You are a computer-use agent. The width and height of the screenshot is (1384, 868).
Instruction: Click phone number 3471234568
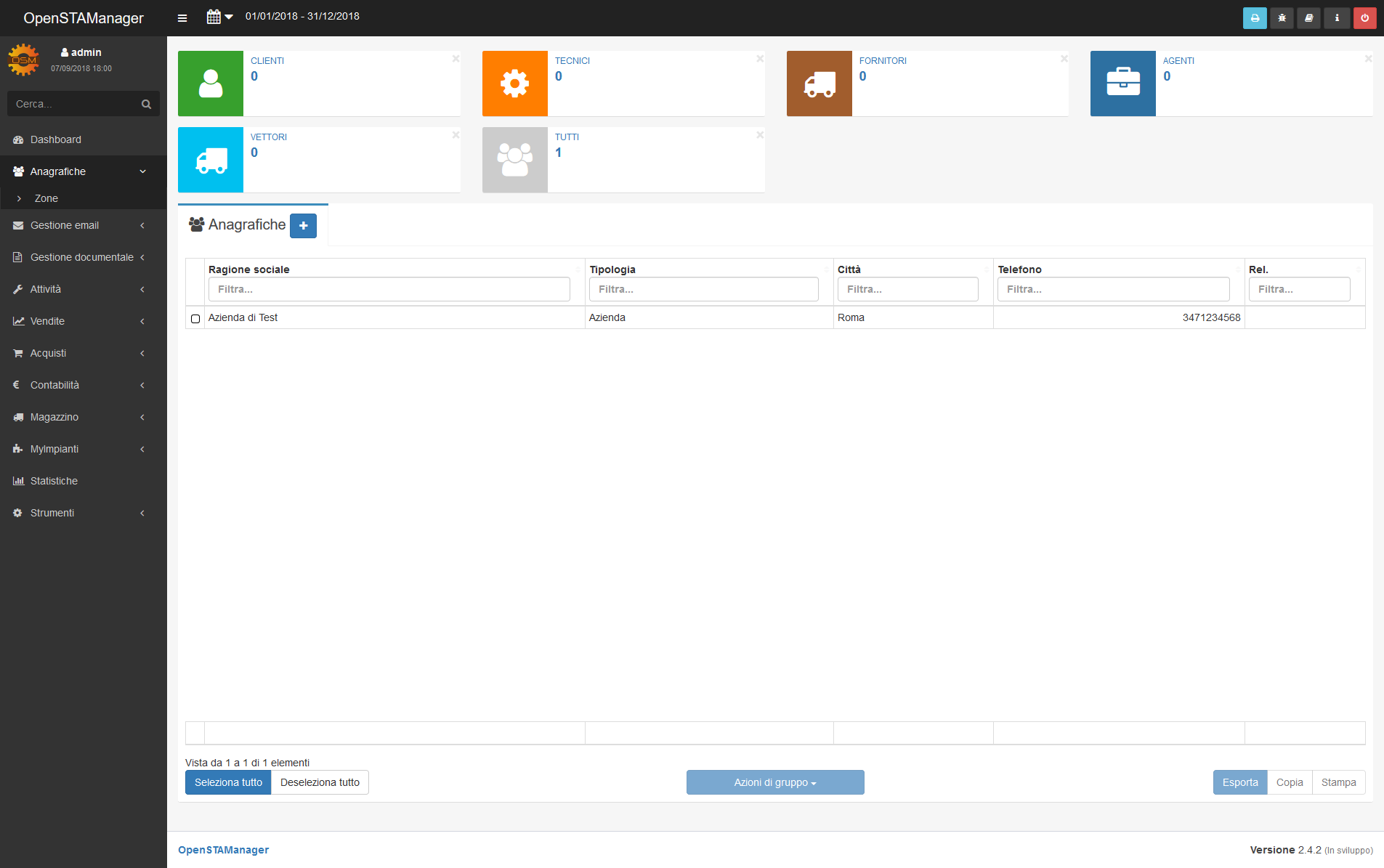point(1211,317)
